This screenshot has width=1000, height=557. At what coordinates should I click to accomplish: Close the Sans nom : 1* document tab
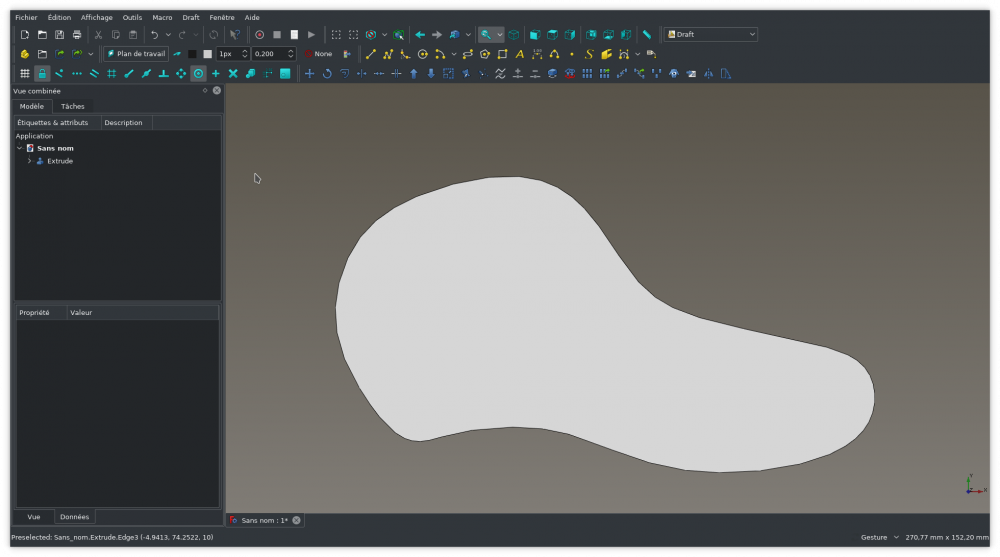pyautogui.click(x=297, y=520)
